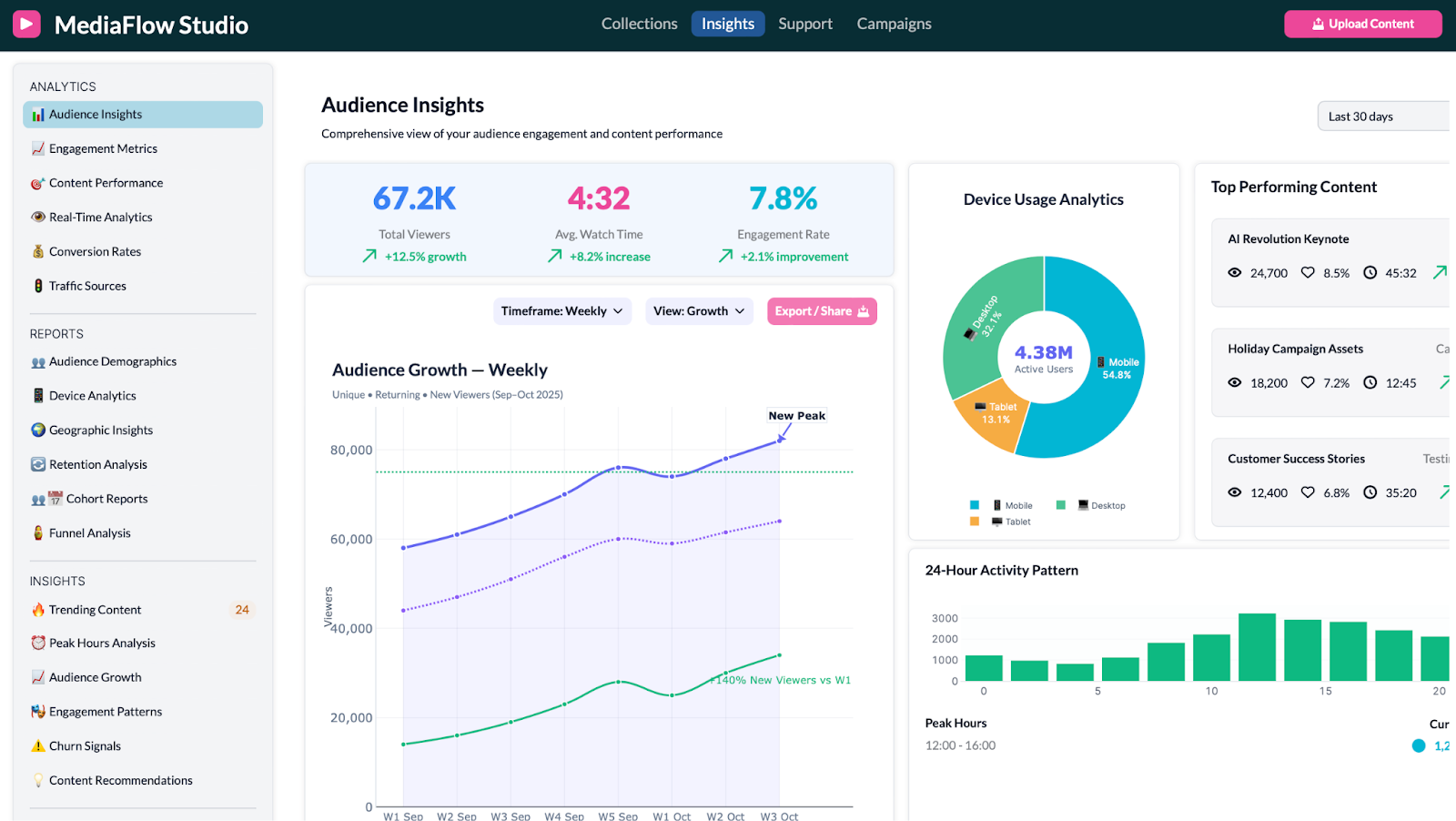Image resolution: width=1456 pixels, height=821 pixels.
Task: Click the Trending Content flame icon
Action: [x=38, y=610]
